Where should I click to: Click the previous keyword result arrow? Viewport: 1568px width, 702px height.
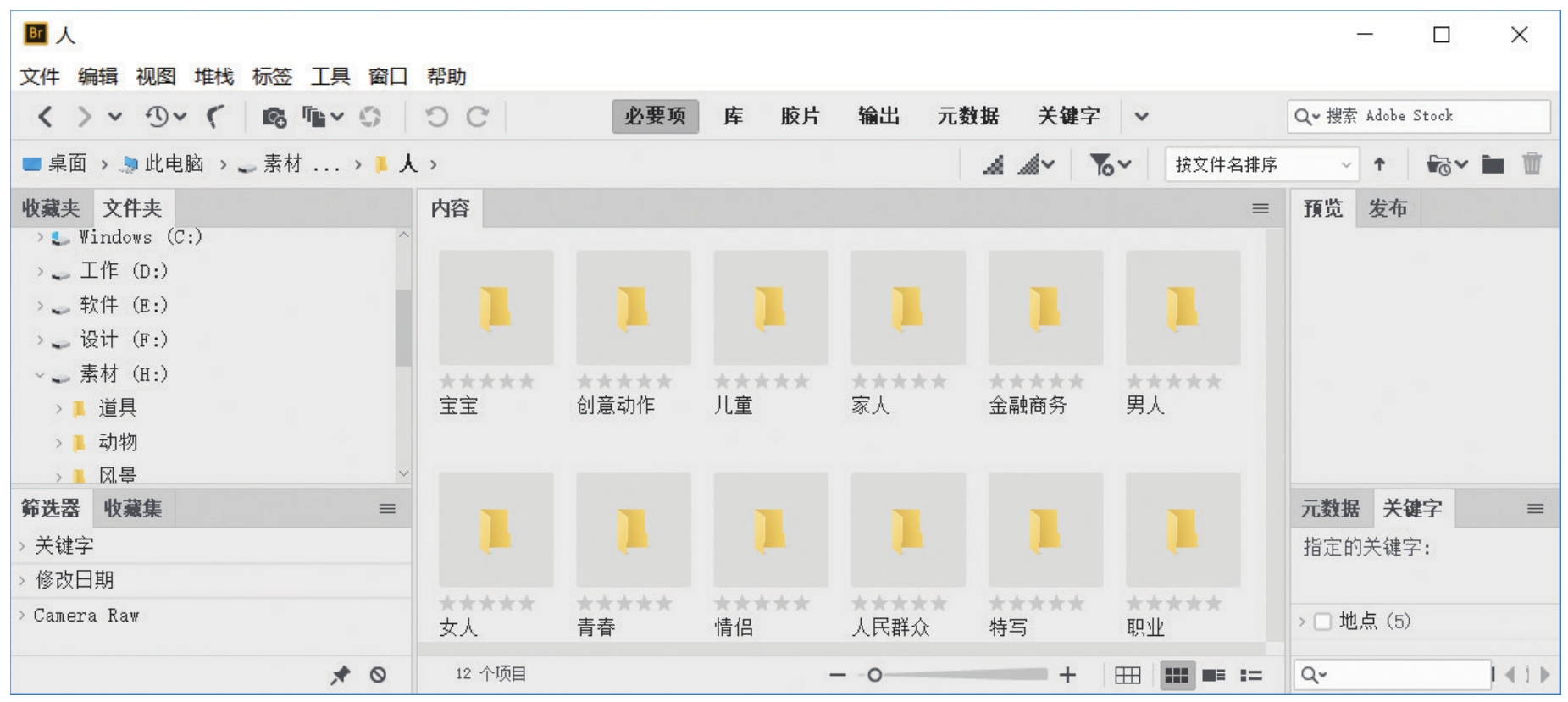[1510, 675]
